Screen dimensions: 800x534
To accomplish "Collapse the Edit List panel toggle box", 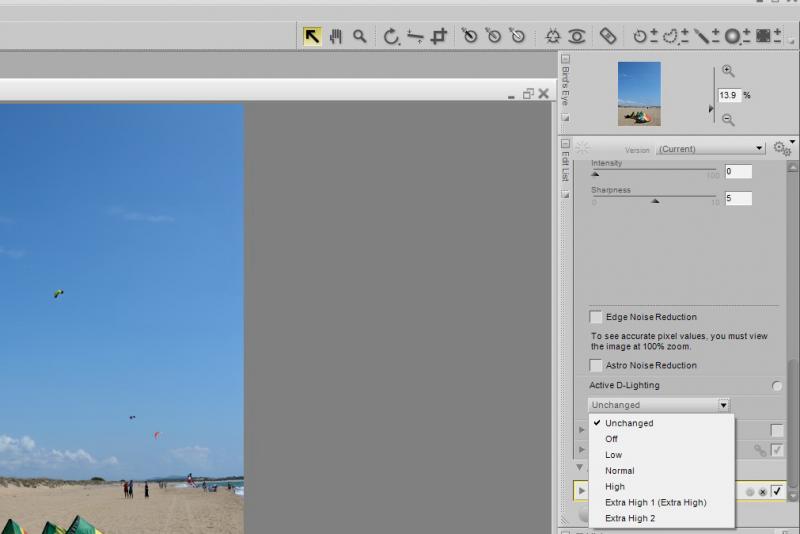I will tap(565, 143).
